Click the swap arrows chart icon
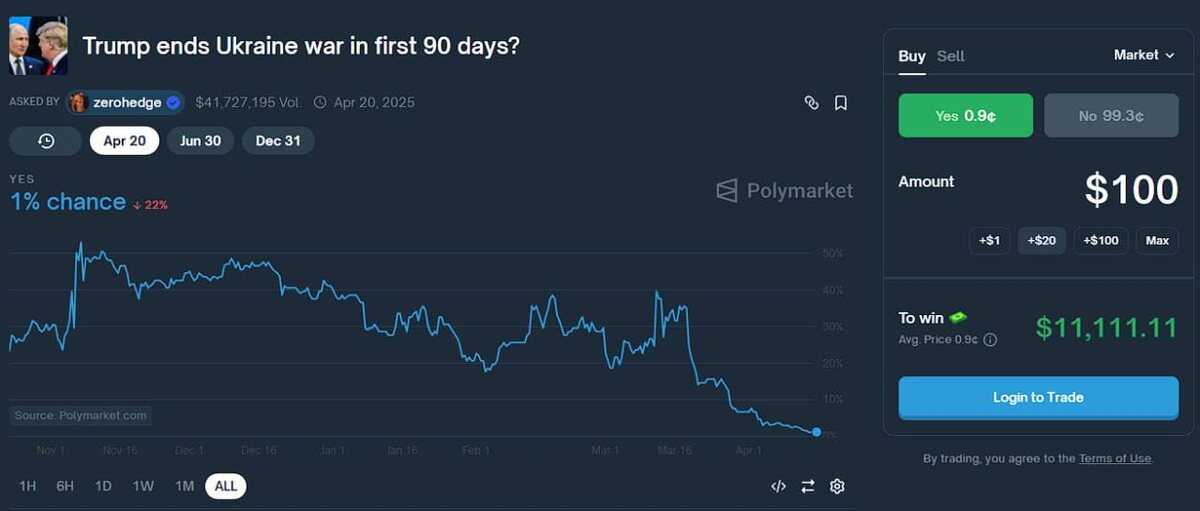 (808, 486)
